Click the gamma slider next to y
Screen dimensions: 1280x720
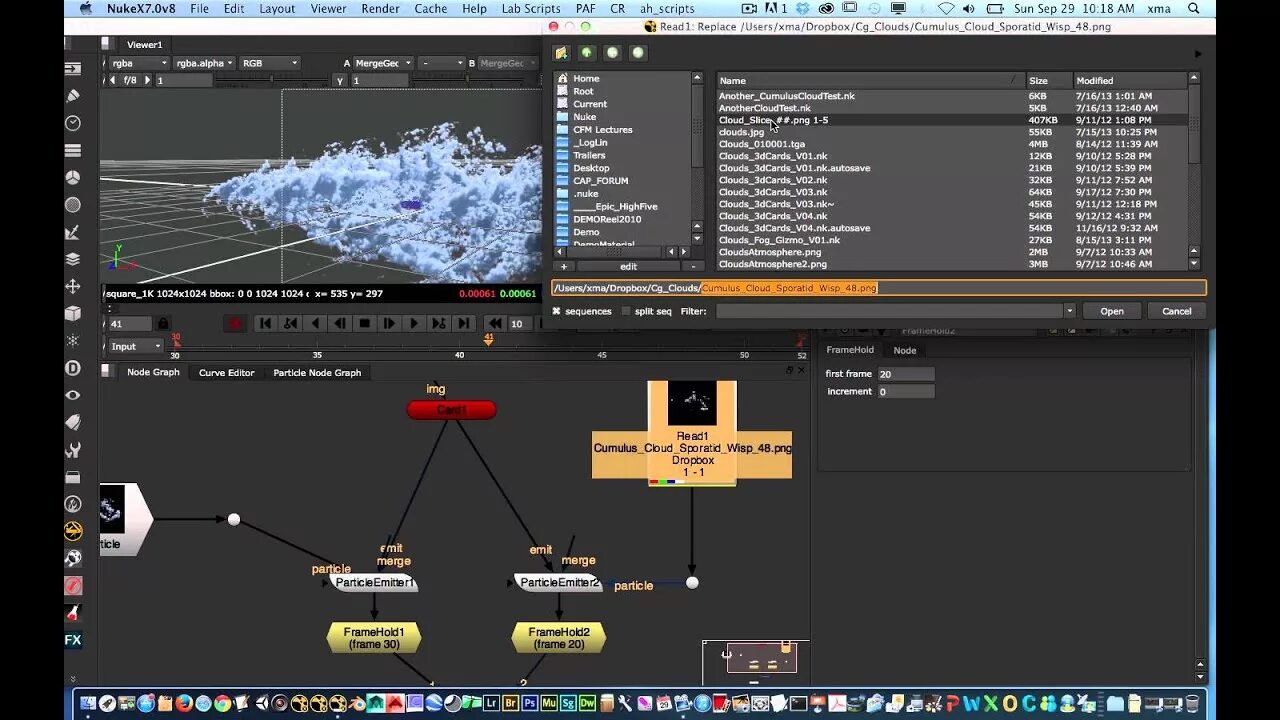[x=470, y=80]
